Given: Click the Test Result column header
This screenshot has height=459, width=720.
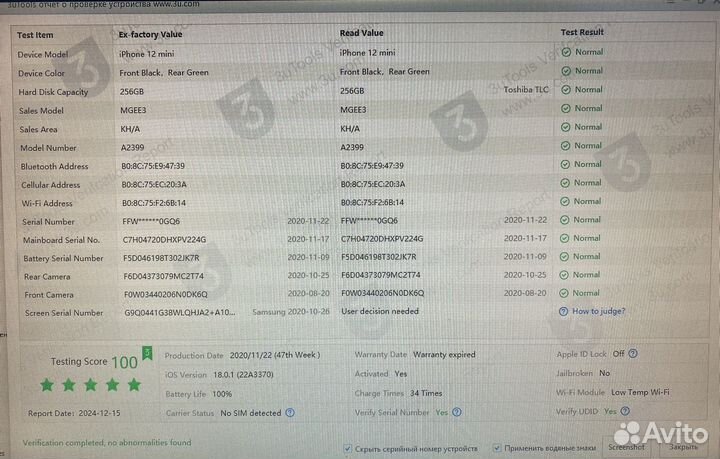Looking at the screenshot, I should pyautogui.click(x=582, y=32).
